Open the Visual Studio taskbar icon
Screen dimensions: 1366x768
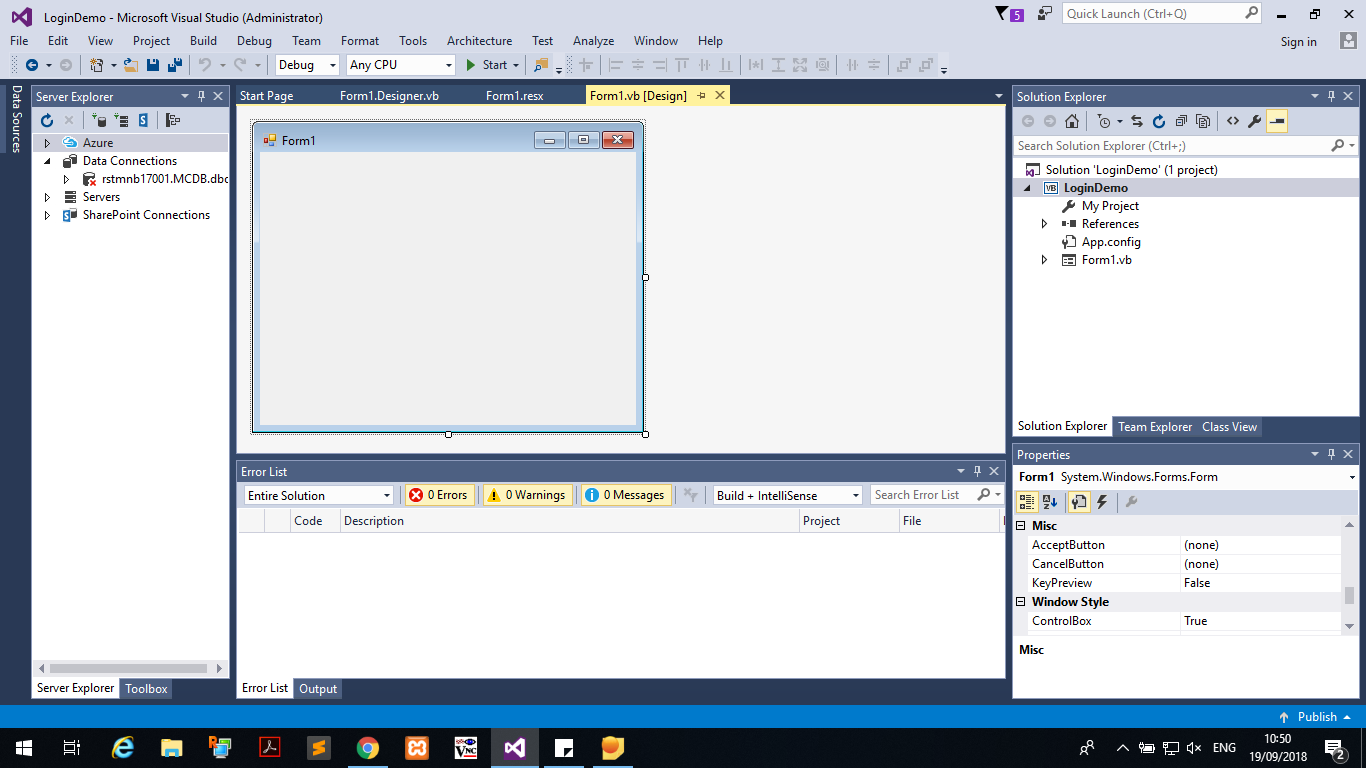514,747
